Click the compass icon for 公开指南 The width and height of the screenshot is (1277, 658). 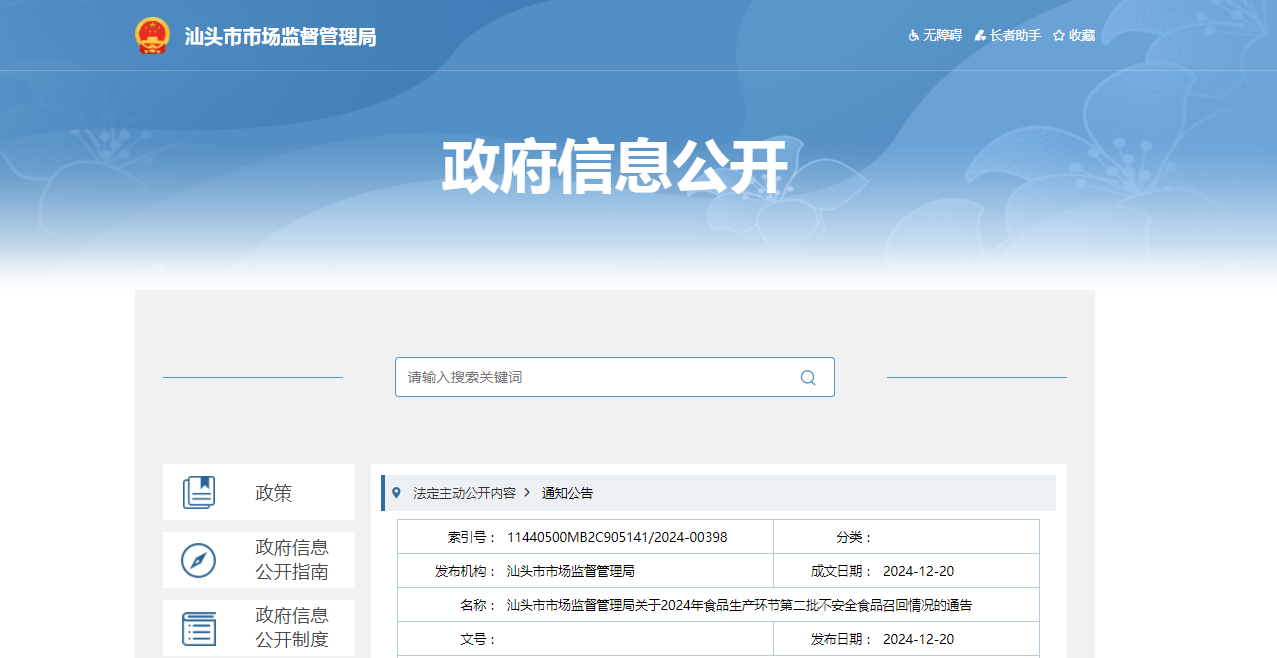(x=199, y=560)
